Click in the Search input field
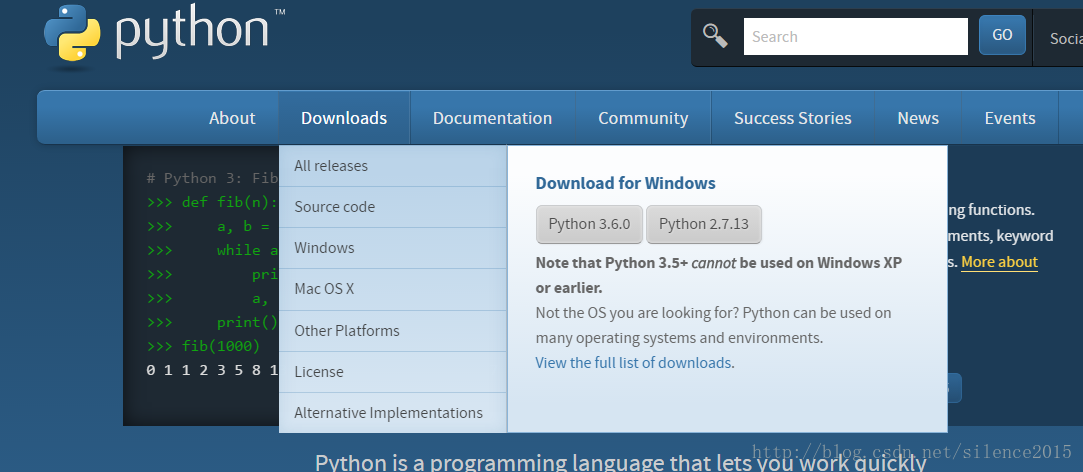The image size is (1083, 472). pos(856,37)
